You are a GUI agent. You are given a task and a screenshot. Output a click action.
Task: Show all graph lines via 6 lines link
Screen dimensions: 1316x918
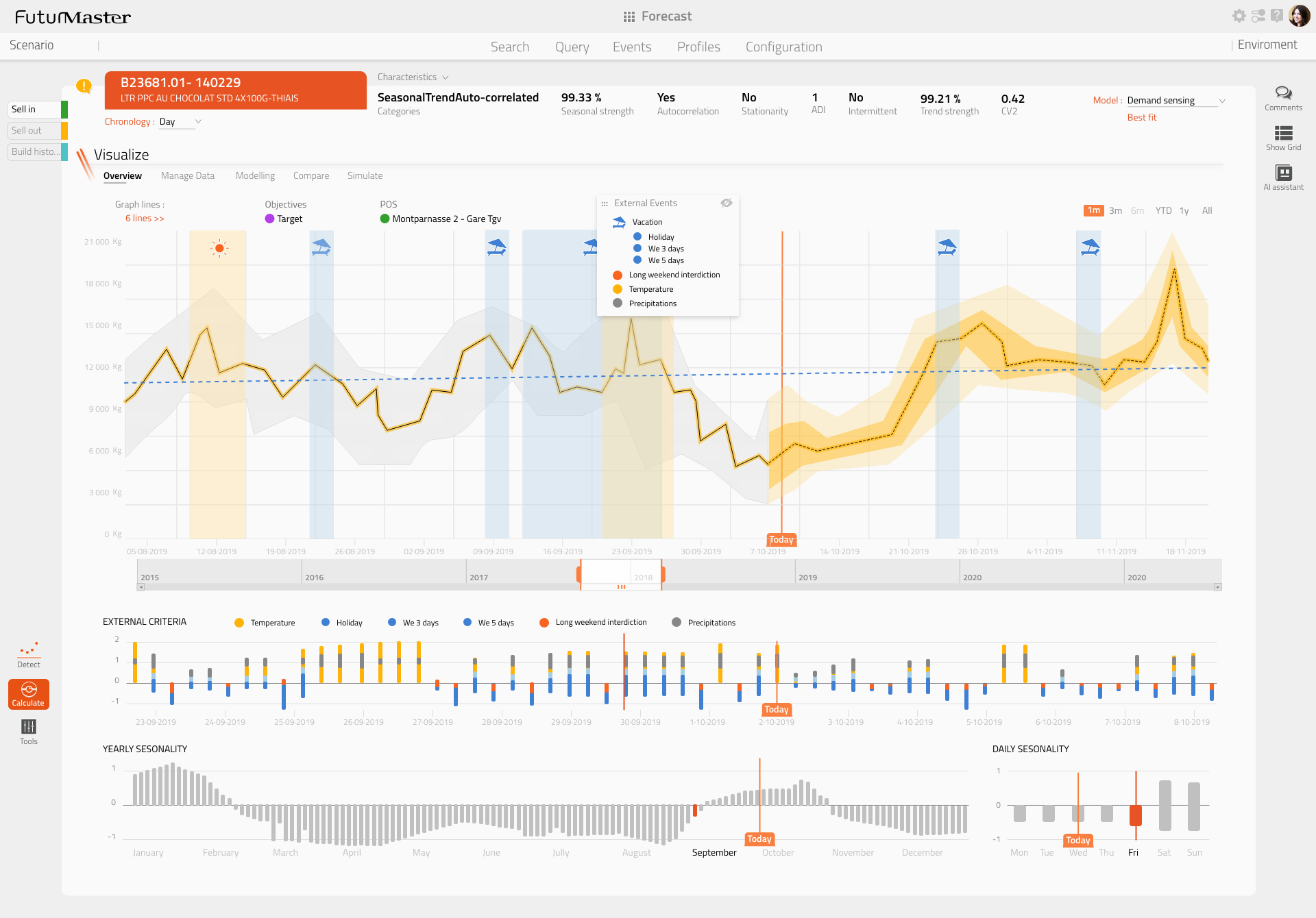pyautogui.click(x=144, y=218)
